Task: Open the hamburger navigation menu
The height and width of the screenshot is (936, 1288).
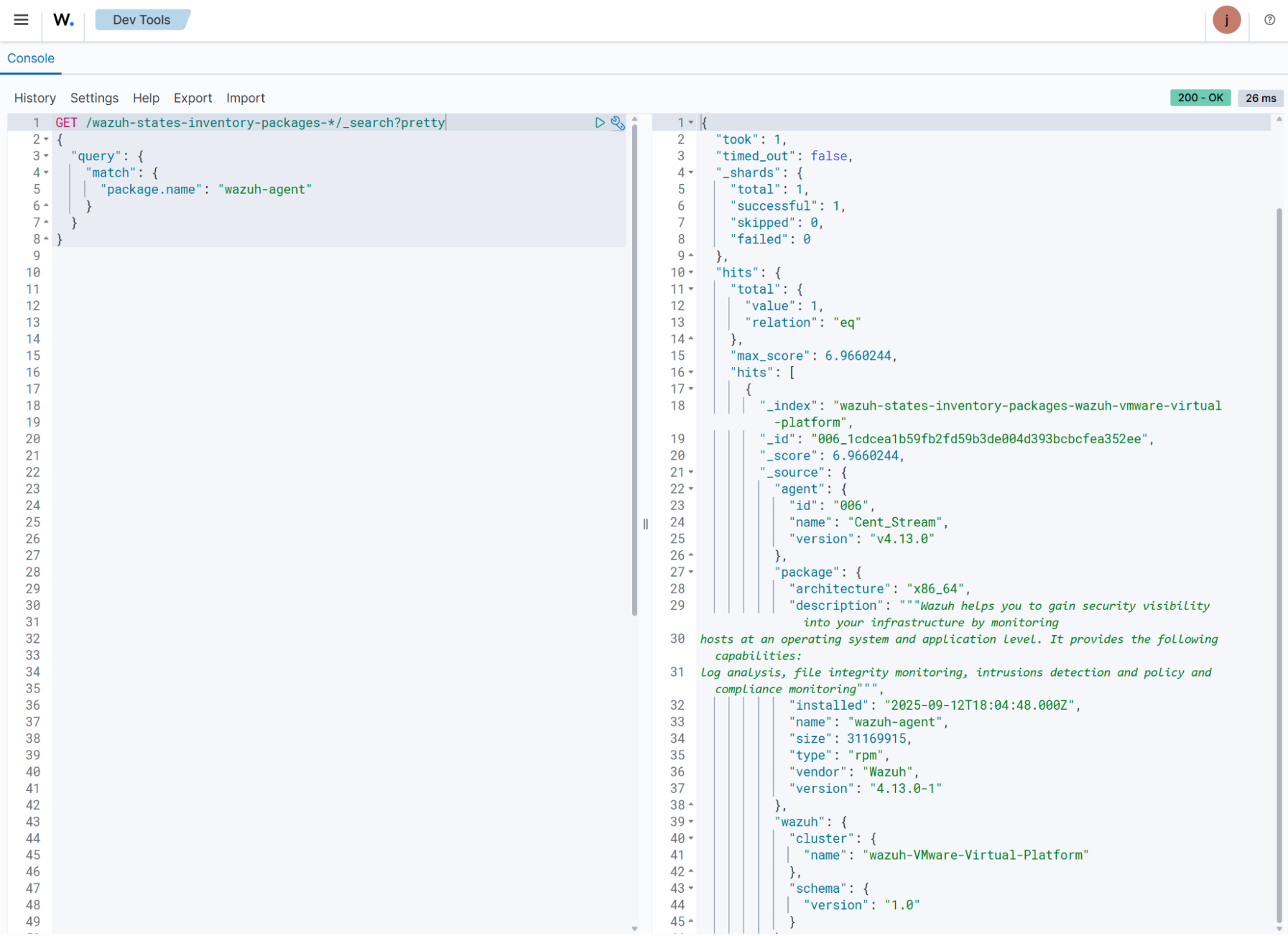Action: [x=21, y=20]
